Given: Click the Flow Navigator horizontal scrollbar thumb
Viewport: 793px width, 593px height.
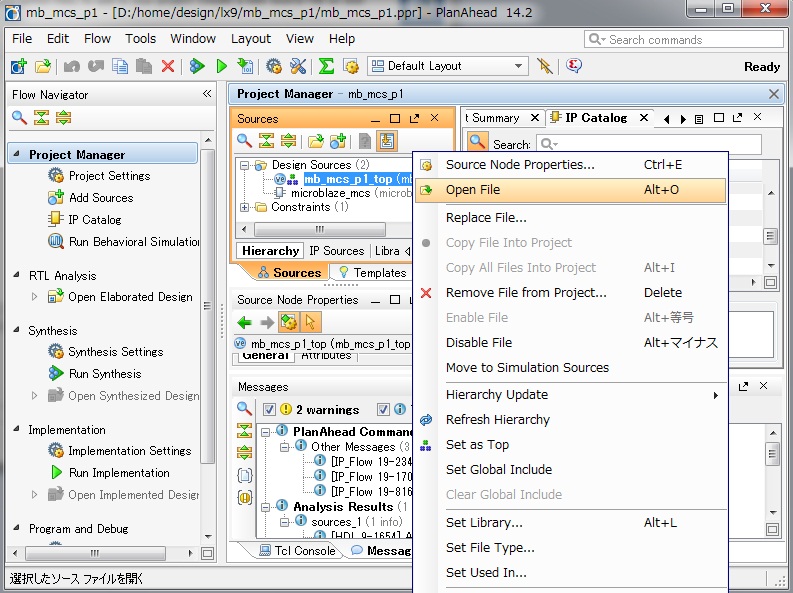Looking at the screenshot, I should 95,553.
